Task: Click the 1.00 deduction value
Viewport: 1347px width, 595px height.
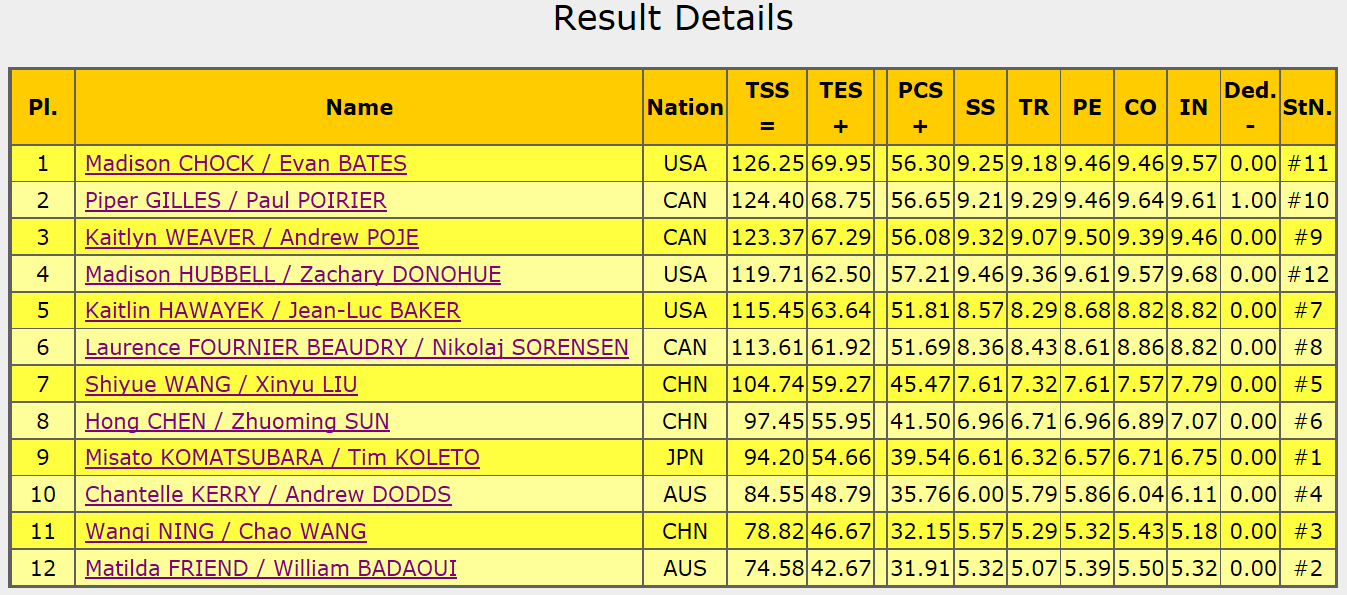Action: pyautogui.click(x=1251, y=201)
